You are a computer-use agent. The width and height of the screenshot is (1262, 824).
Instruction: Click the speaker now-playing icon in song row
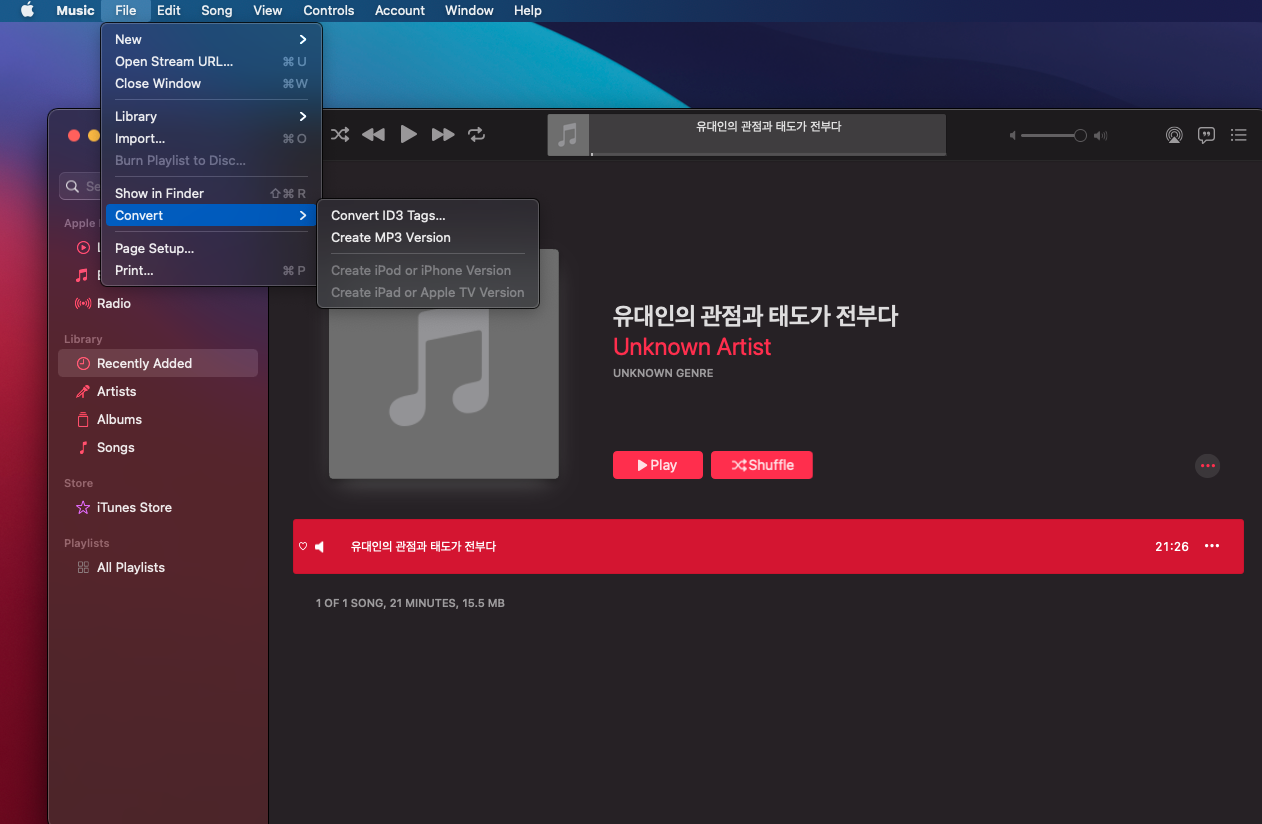click(320, 546)
